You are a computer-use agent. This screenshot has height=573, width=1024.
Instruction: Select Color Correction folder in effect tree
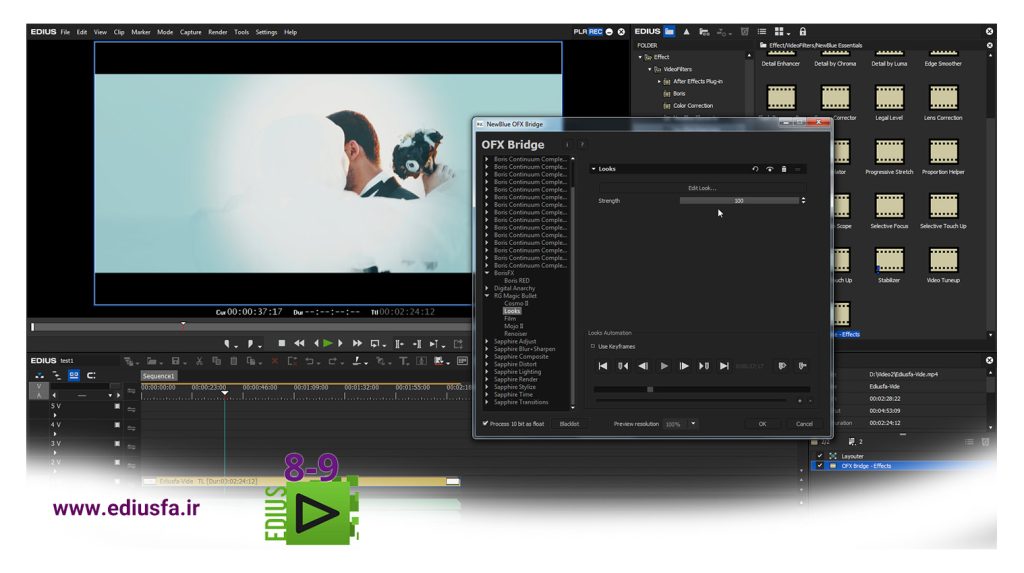coord(692,106)
